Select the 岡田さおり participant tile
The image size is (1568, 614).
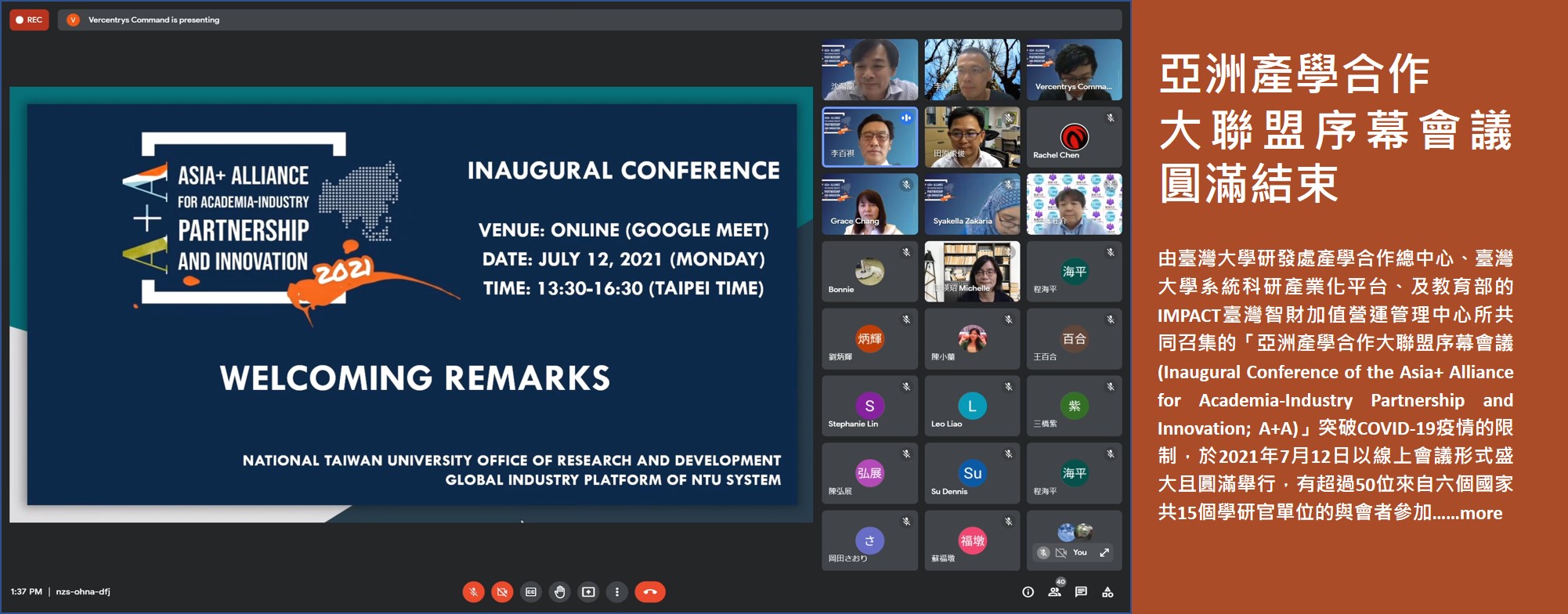(x=869, y=541)
